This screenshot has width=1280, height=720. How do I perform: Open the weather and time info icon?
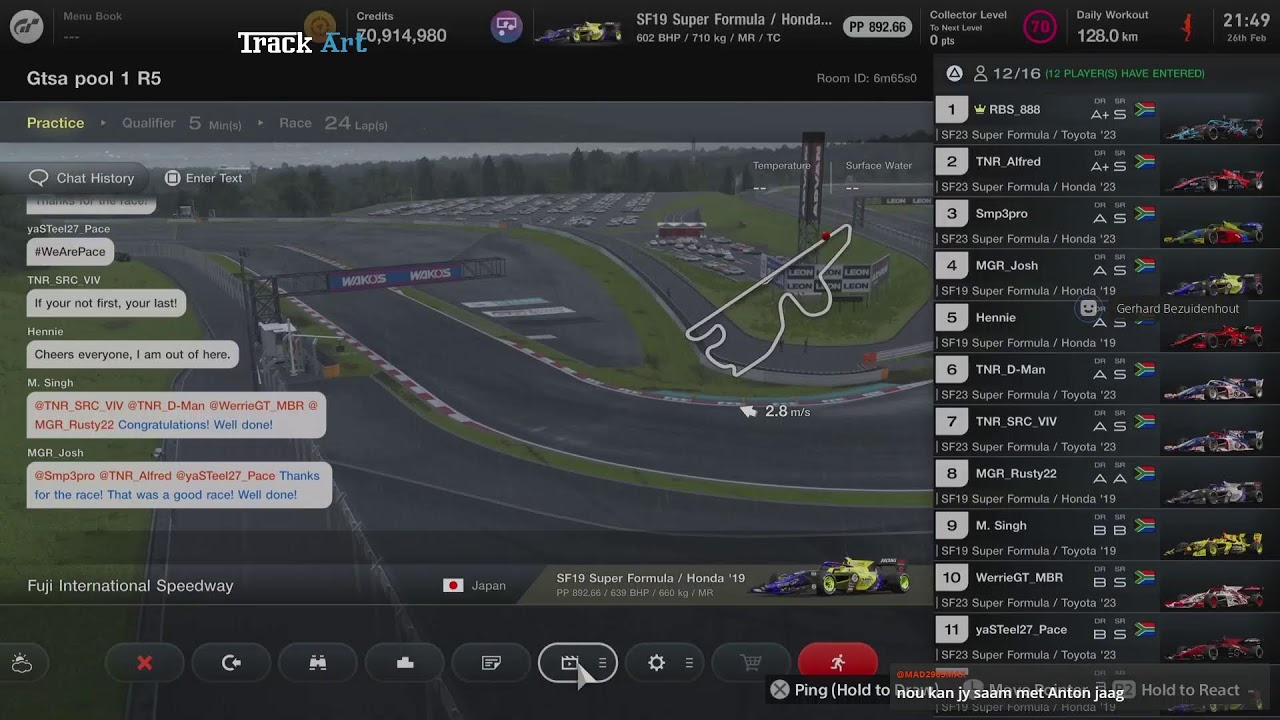(22, 663)
